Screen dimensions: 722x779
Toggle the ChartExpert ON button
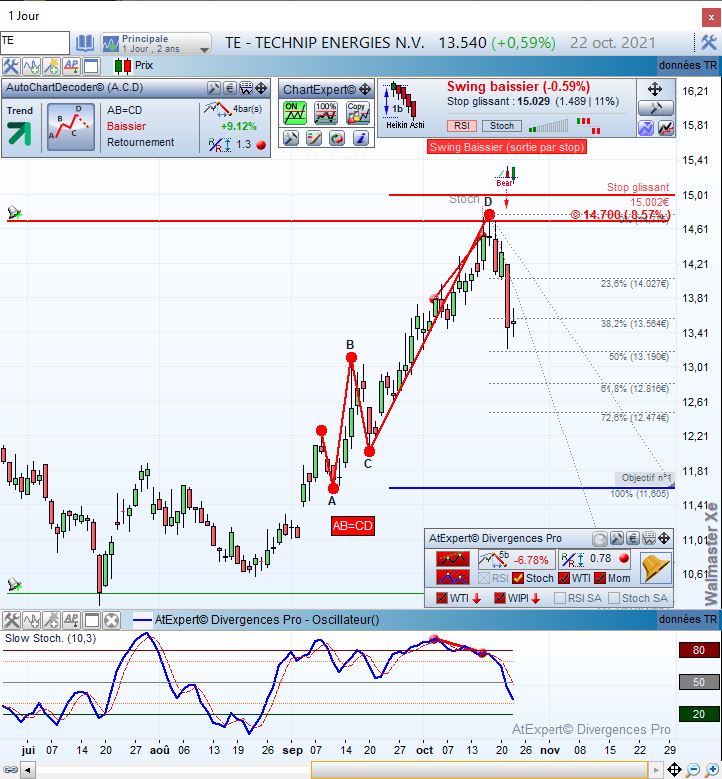point(295,113)
